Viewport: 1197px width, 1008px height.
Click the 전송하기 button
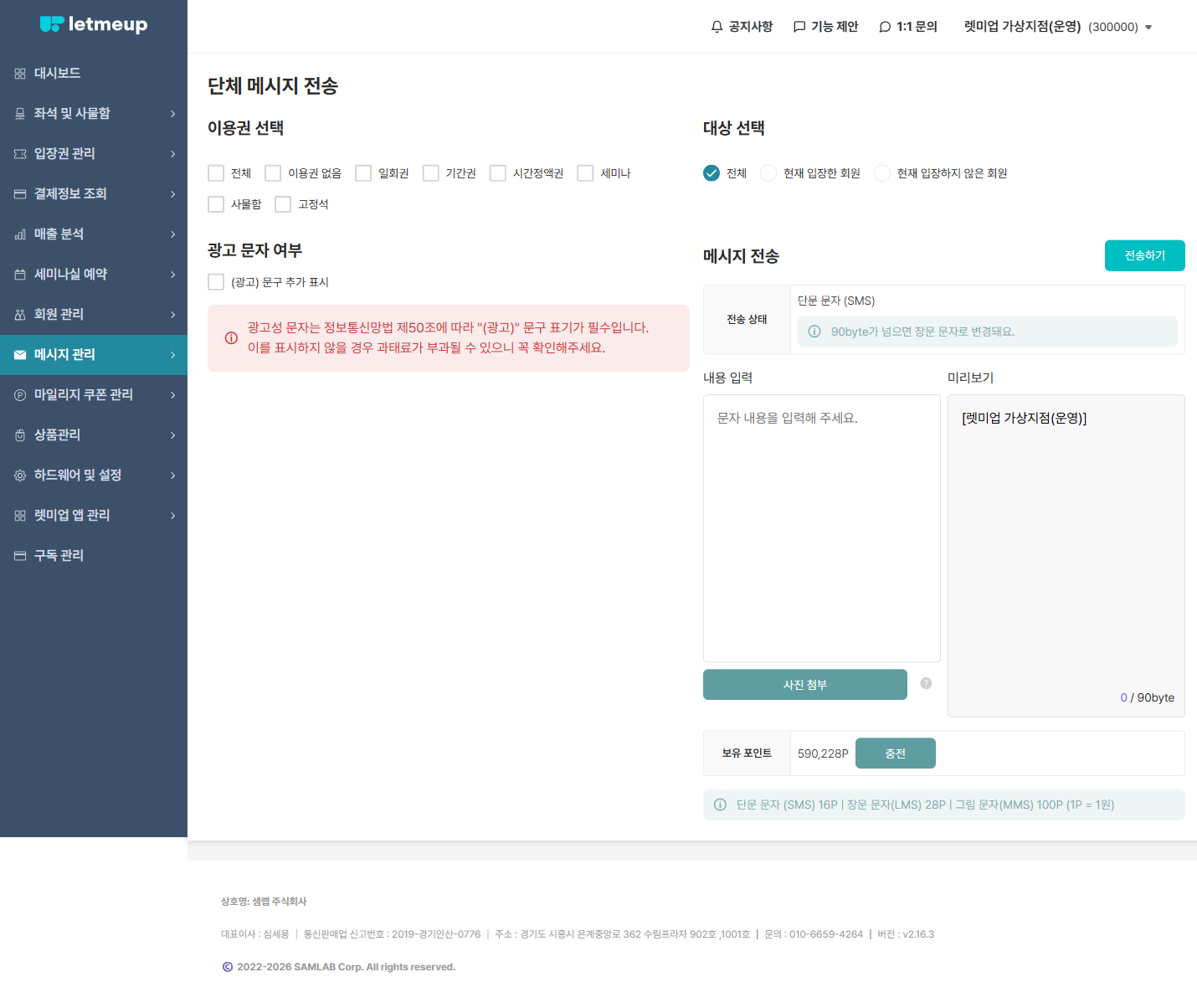tap(1144, 255)
